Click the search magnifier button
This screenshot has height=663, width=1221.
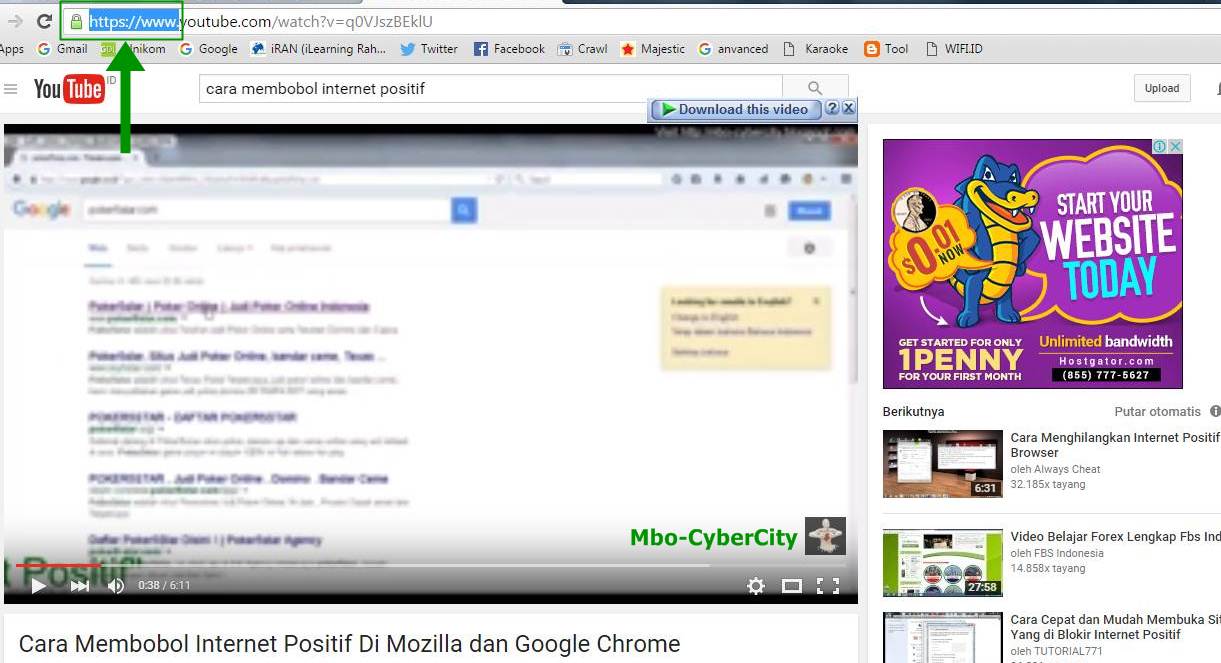(815, 89)
